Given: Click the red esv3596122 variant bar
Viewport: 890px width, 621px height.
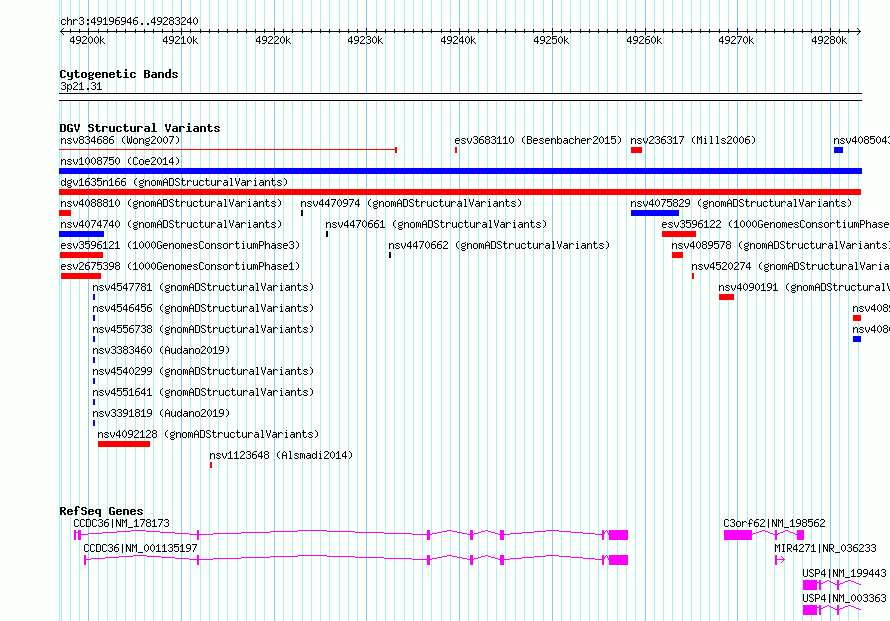Looking at the screenshot, I should pyautogui.click(x=679, y=234).
